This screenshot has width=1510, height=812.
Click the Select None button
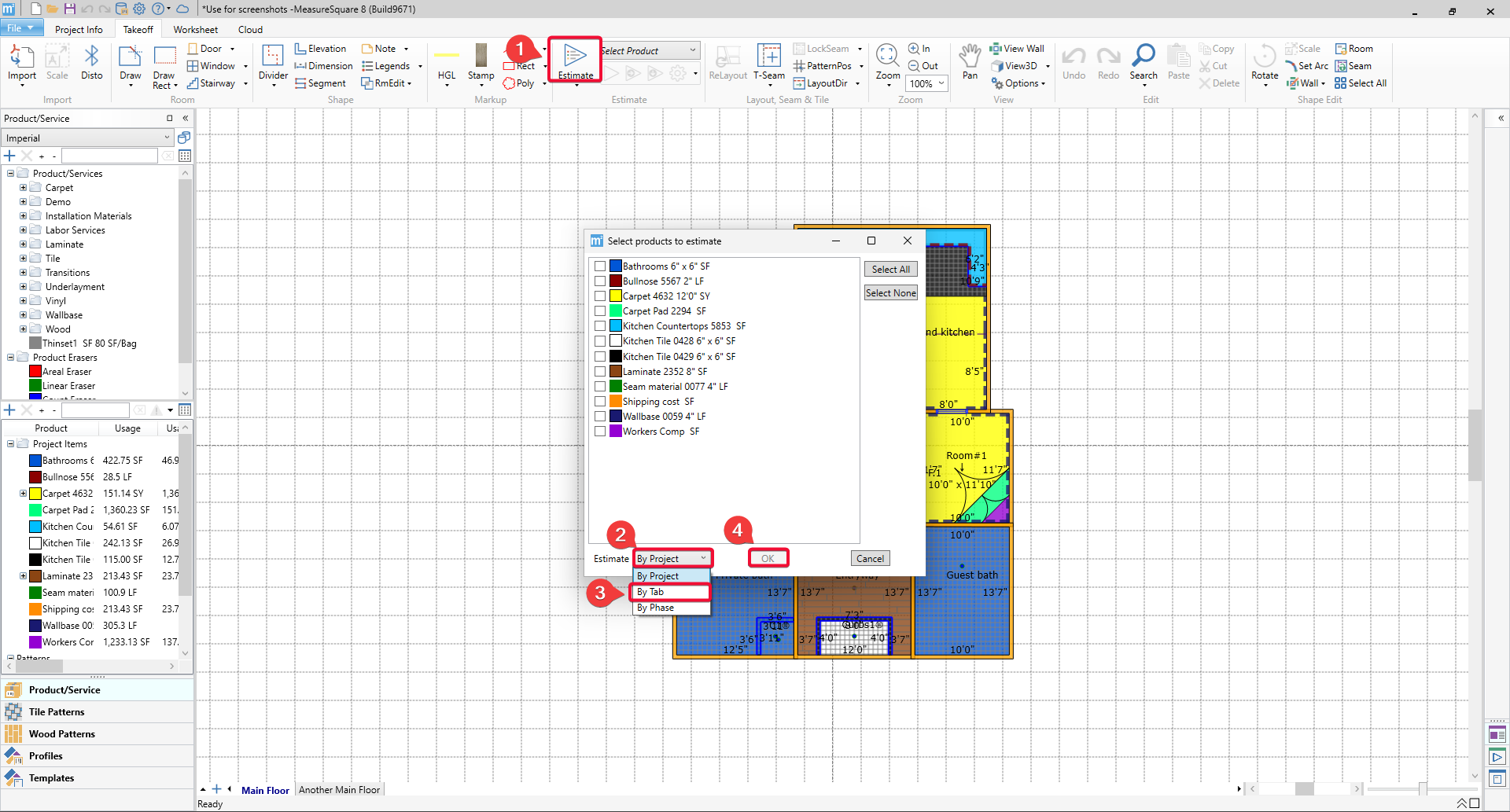point(890,293)
